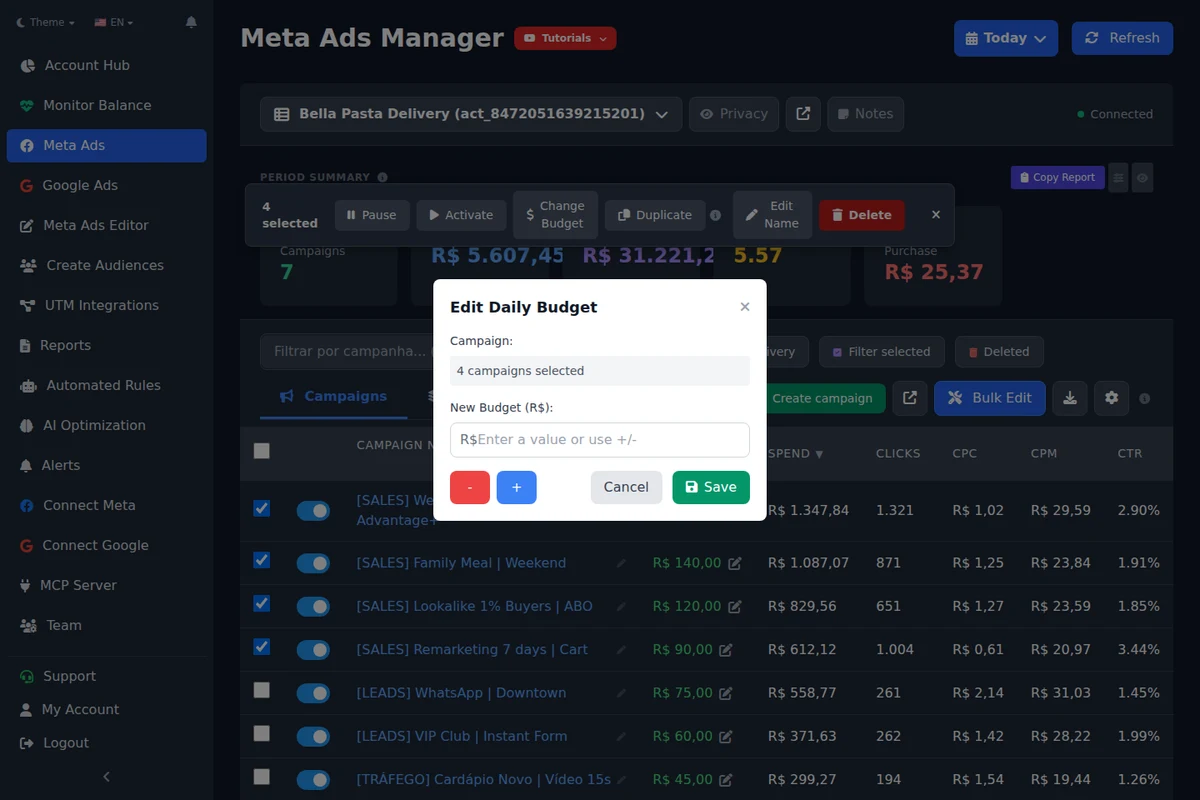Open Bulk Edit
Image resolution: width=1200 pixels, height=800 pixels.
[990, 398]
